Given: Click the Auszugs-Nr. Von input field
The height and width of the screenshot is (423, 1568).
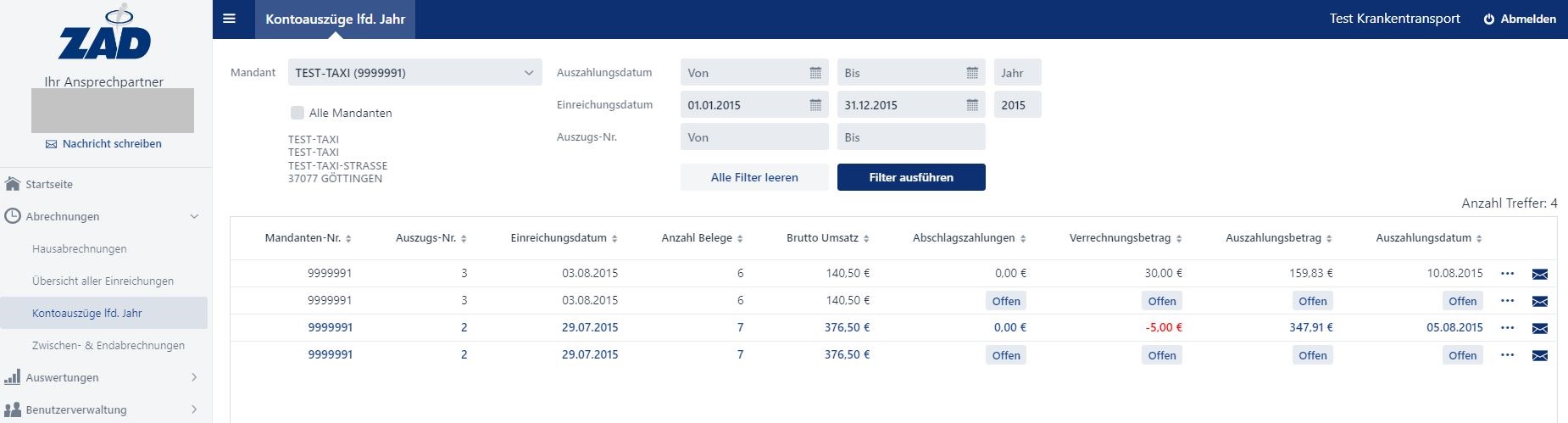Looking at the screenshot, I should [753, 137].
